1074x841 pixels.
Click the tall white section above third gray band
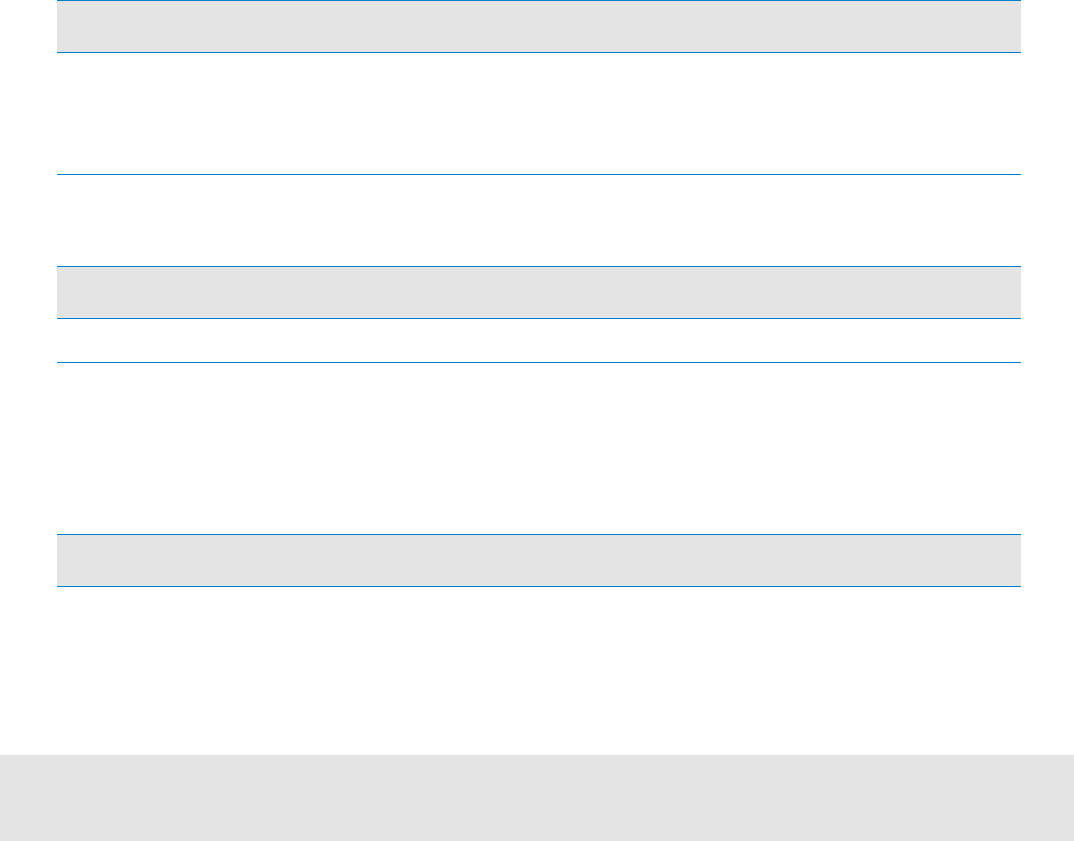(538, 448)
